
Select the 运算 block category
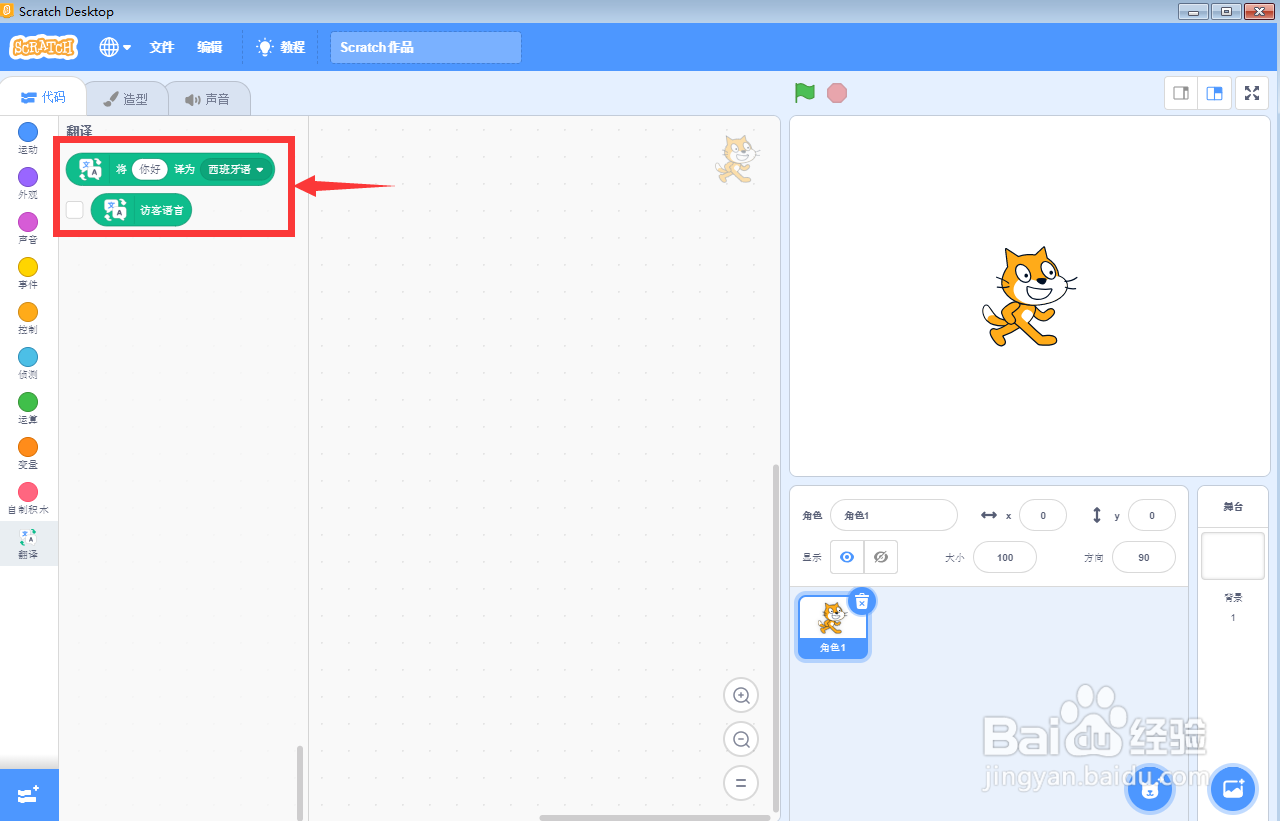tap(28, 408)
